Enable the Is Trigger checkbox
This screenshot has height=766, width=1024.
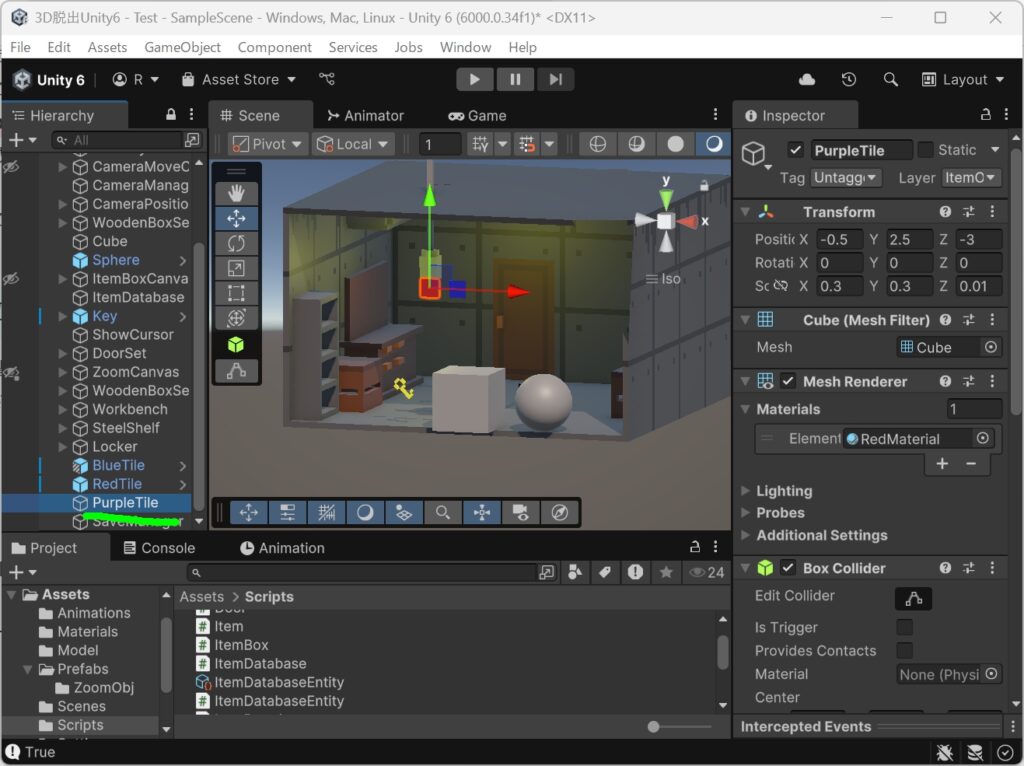[x=904, y=627]
